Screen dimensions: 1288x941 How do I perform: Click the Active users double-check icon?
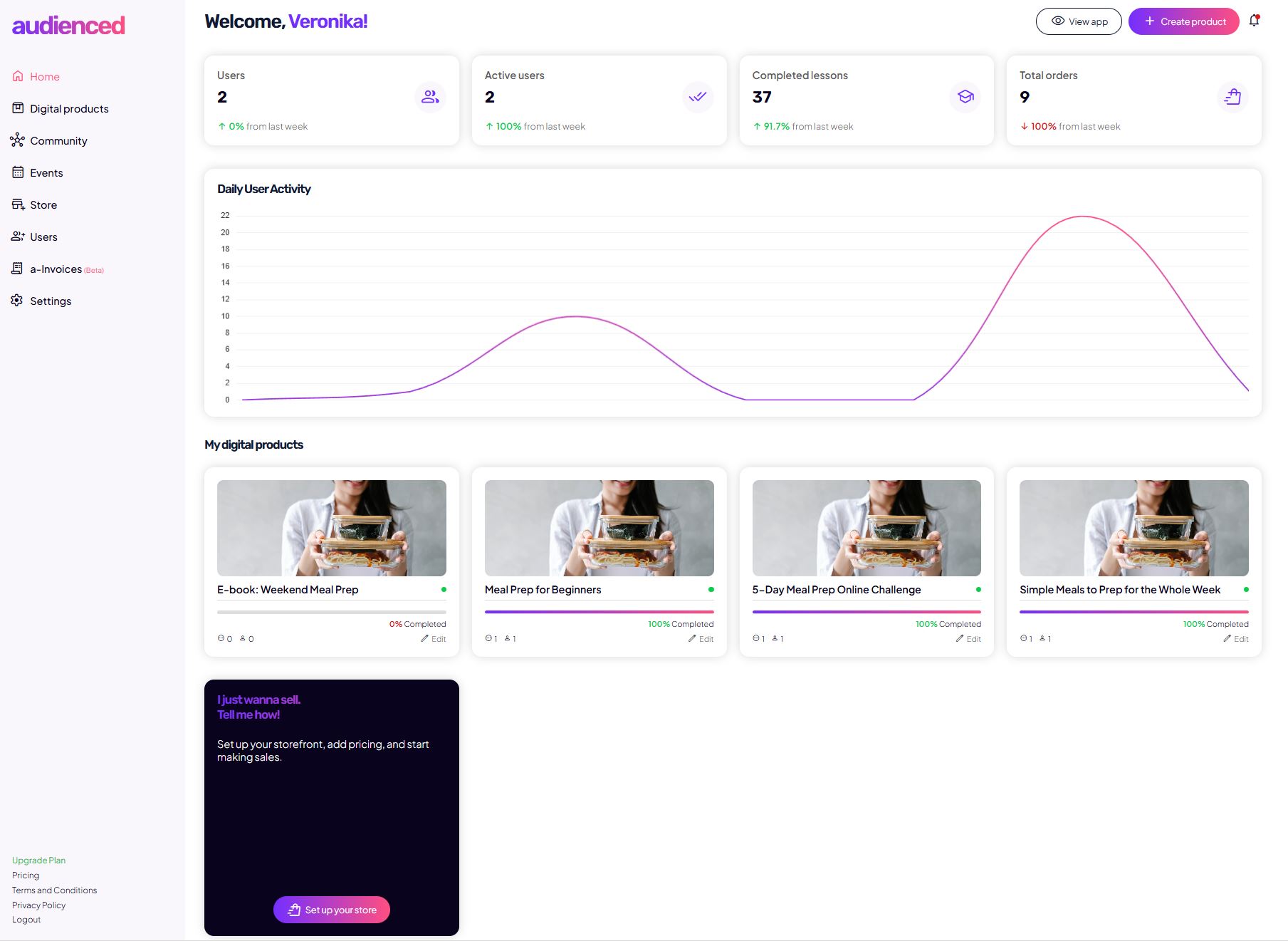click(697, 97)
